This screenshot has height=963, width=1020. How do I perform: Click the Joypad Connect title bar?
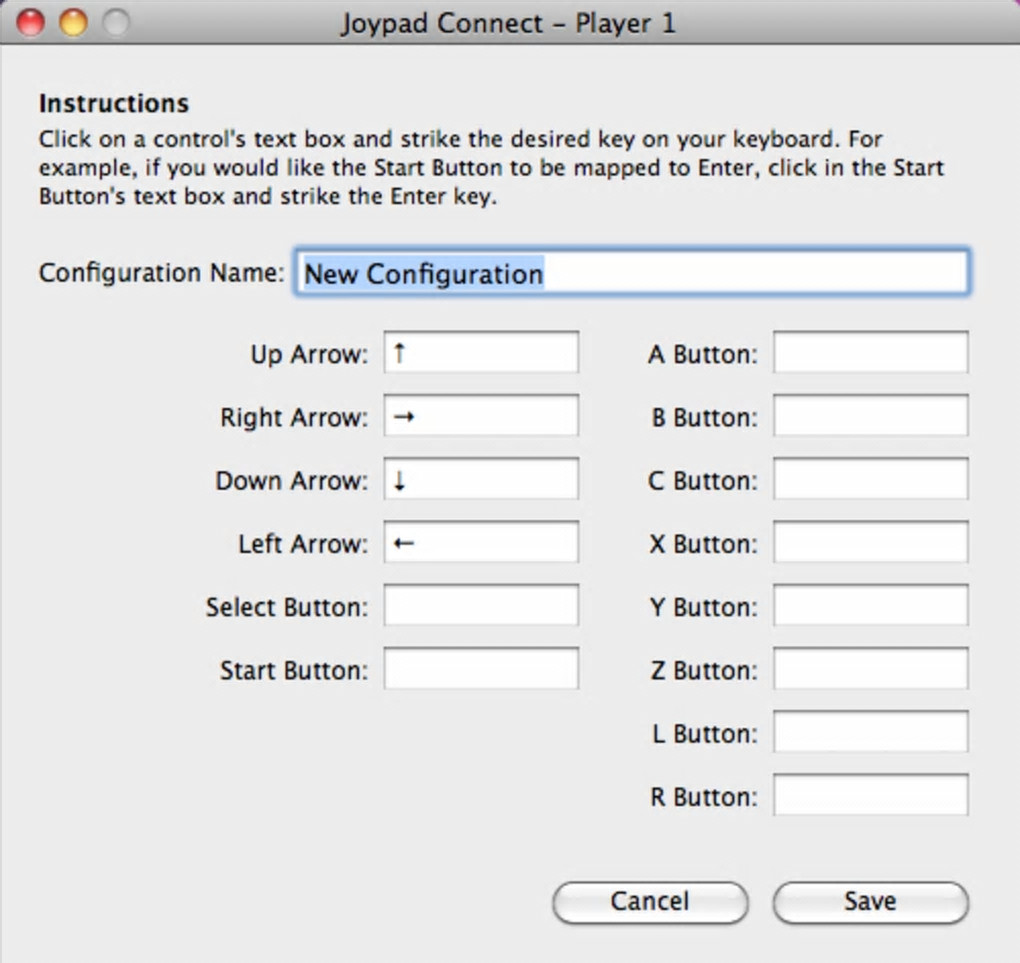(x=508, y=22)
